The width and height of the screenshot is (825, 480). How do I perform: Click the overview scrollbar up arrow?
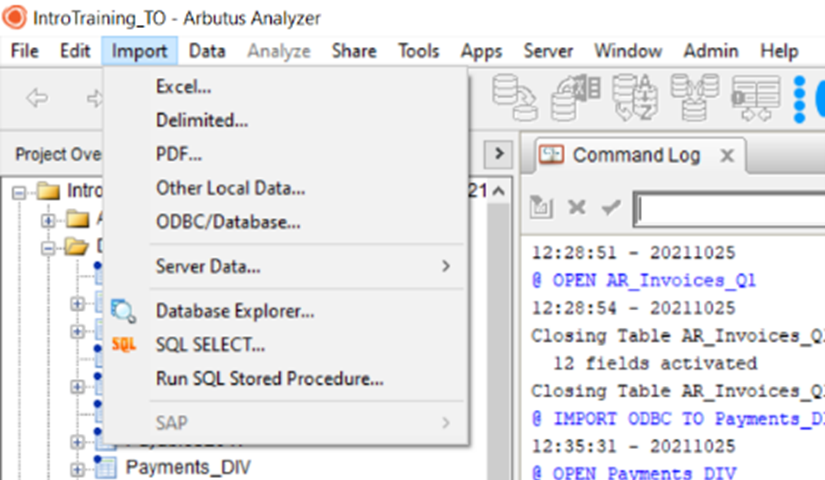pyautogui.click(x=499, y=191)
